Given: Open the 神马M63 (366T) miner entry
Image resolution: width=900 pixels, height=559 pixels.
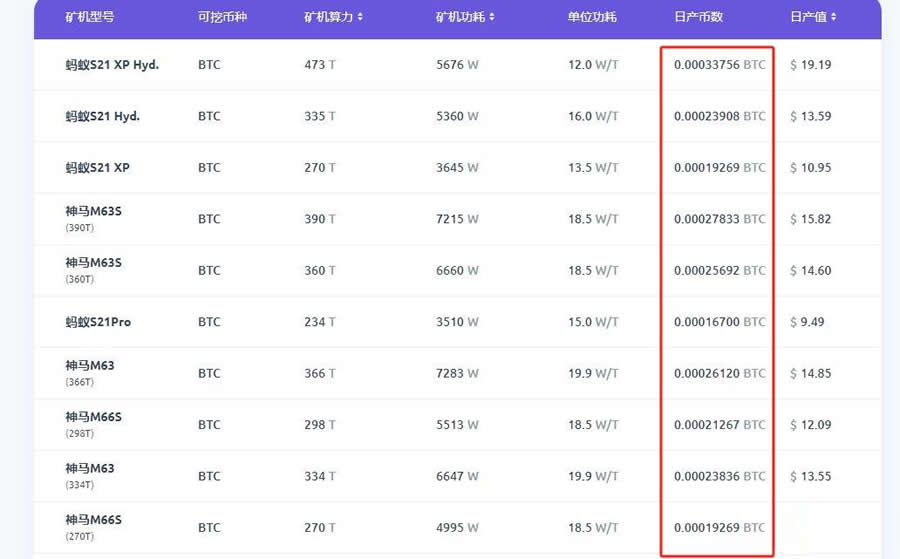Looking at the screenshot, I should tap(90, 373).
